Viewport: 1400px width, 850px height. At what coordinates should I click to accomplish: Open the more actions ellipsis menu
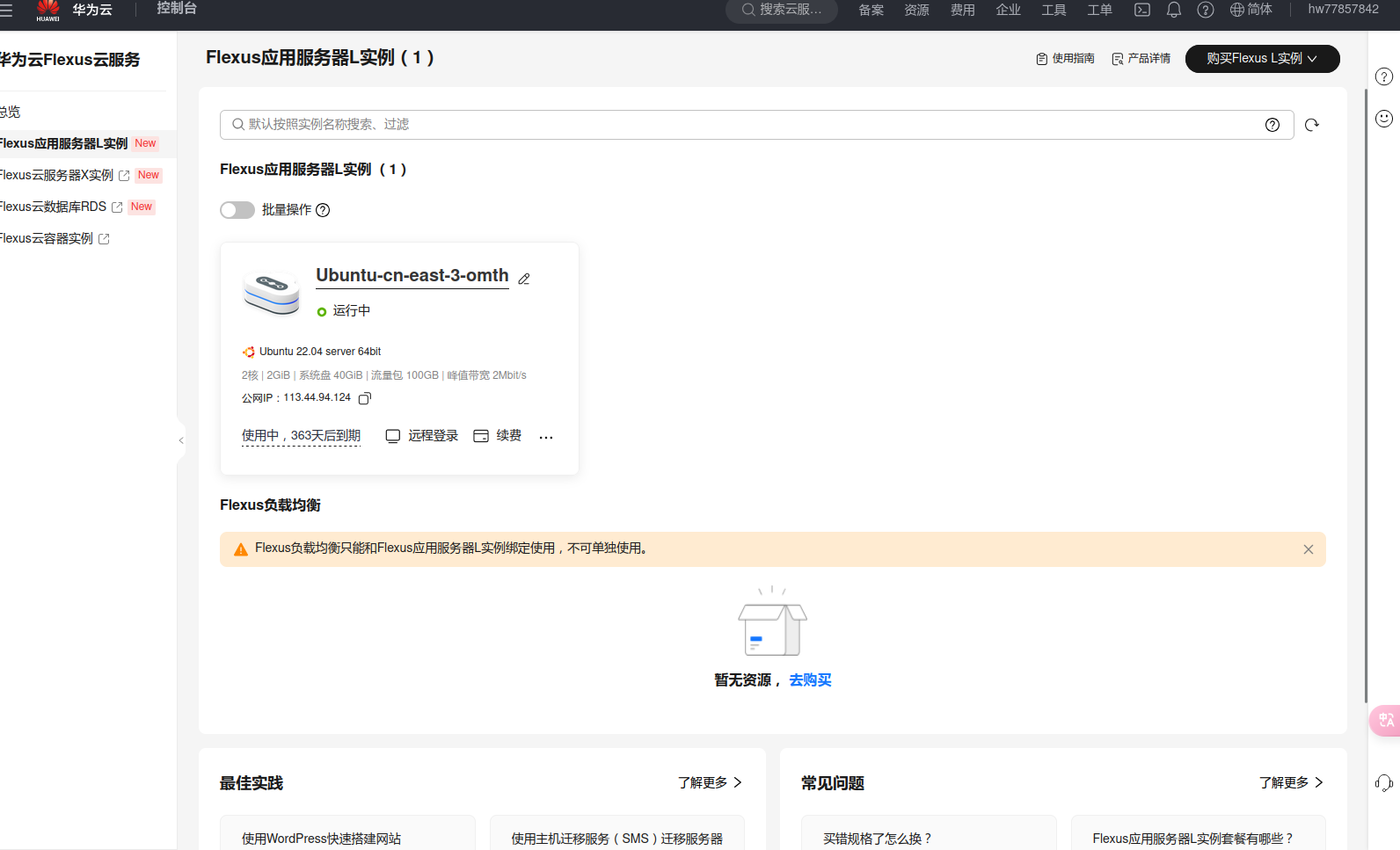pos(545,437)
